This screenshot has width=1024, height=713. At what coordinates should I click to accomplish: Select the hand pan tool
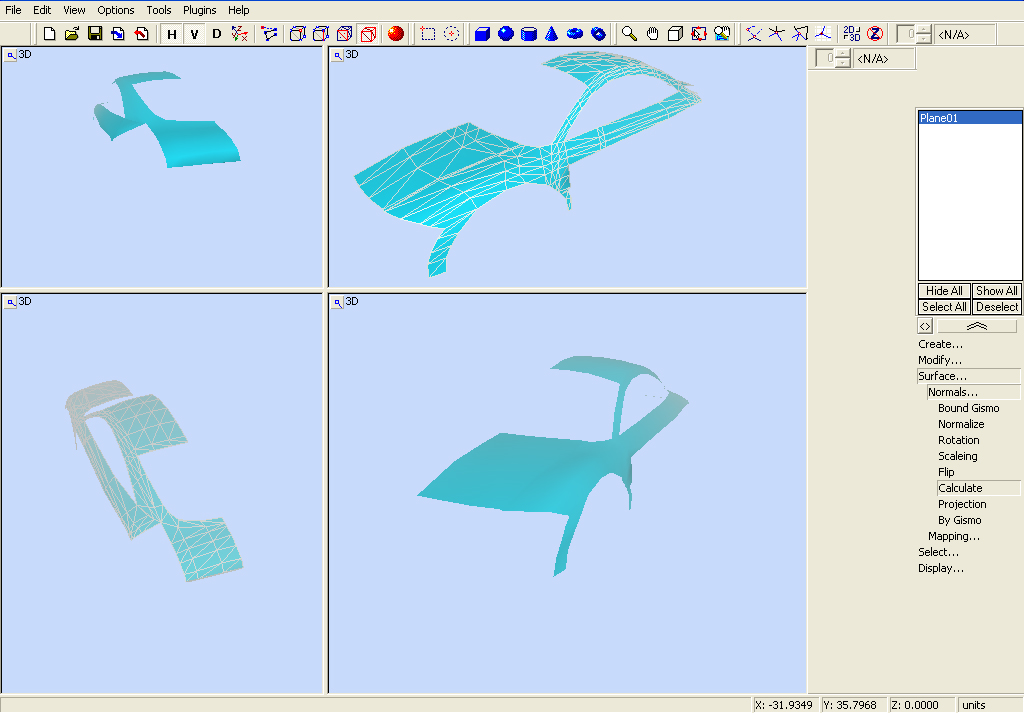click(x=652, y=34)
